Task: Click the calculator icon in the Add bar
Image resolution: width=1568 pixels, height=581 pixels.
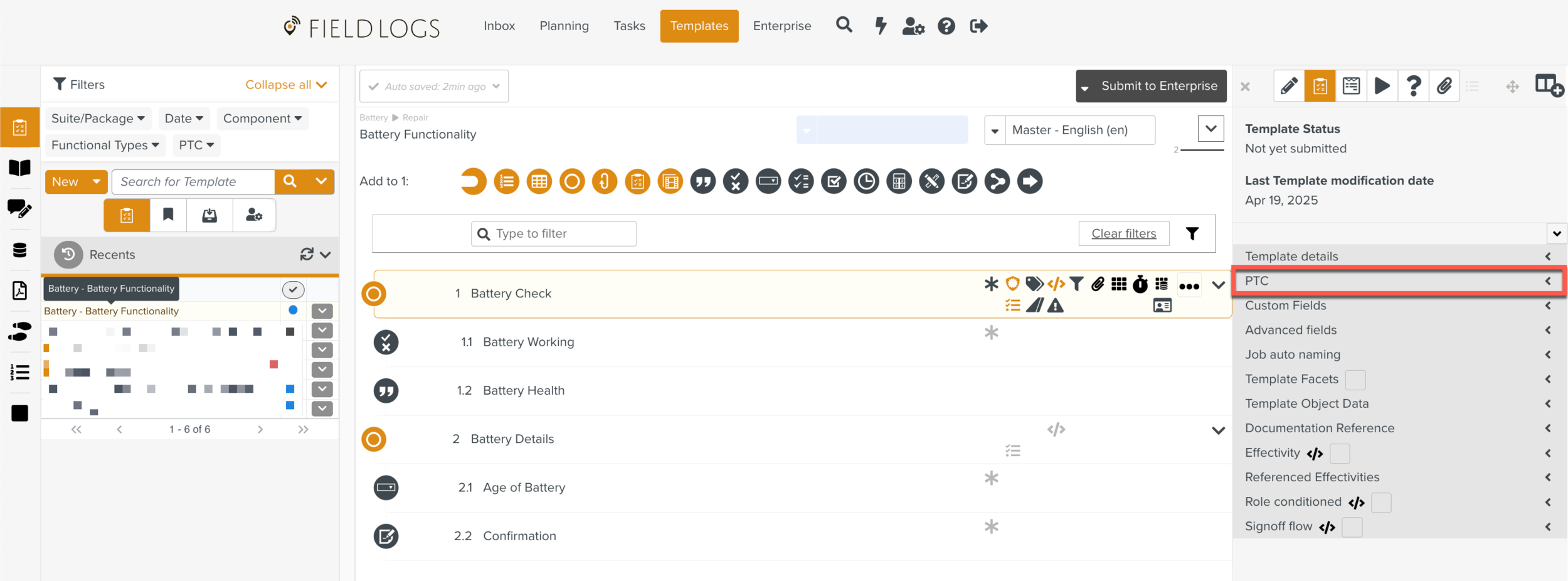Action: (x=899, y=181)
